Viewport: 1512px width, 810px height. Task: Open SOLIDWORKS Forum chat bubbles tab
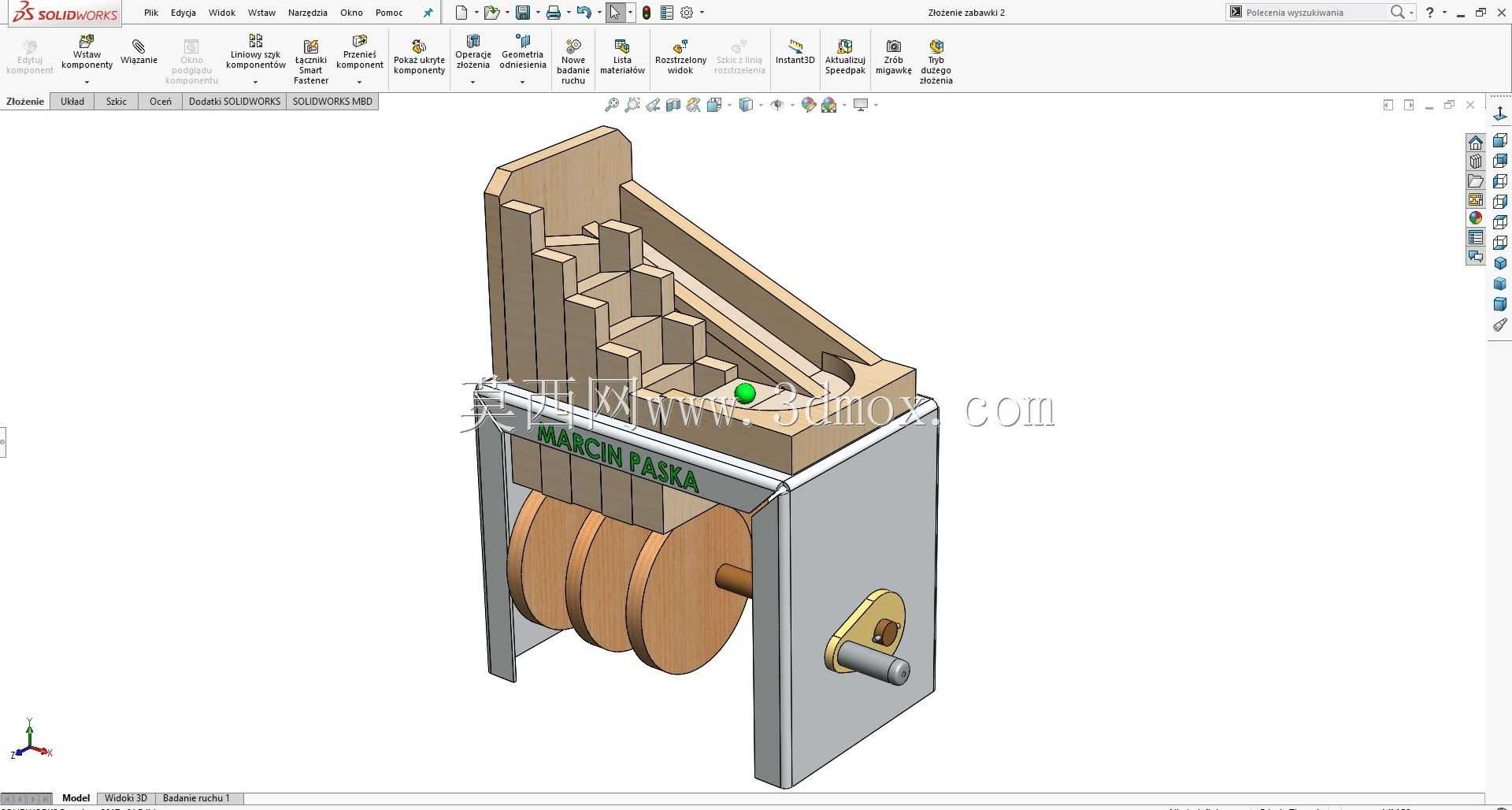click(1475, 256)
